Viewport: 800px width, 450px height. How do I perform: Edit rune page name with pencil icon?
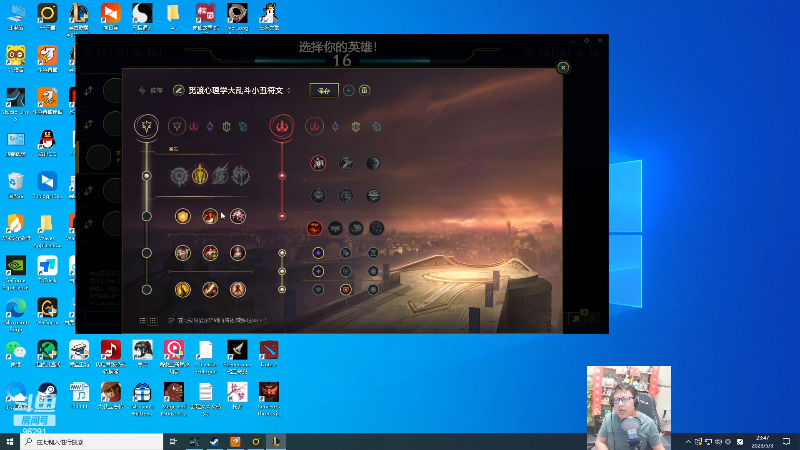[x=178, y=90]
